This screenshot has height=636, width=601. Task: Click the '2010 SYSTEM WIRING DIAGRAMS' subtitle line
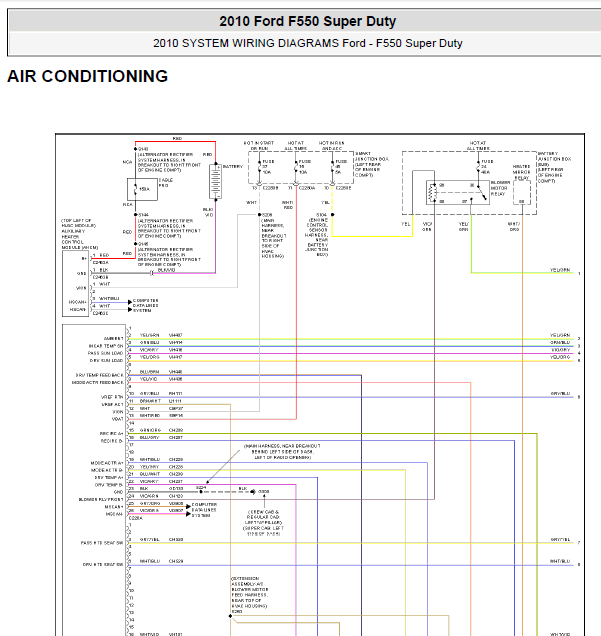(307, 43)
